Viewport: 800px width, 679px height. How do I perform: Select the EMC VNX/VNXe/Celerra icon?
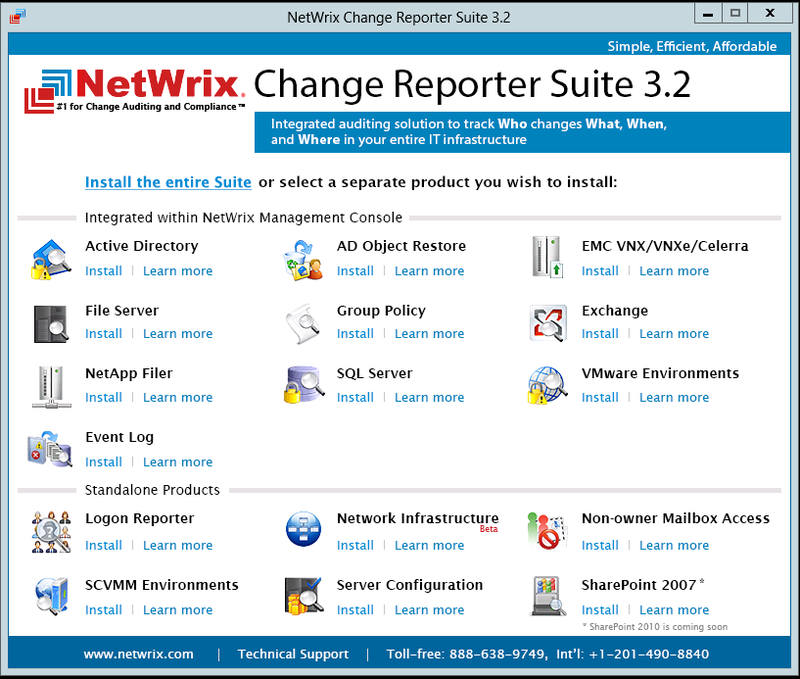click(x=547, y=257)
